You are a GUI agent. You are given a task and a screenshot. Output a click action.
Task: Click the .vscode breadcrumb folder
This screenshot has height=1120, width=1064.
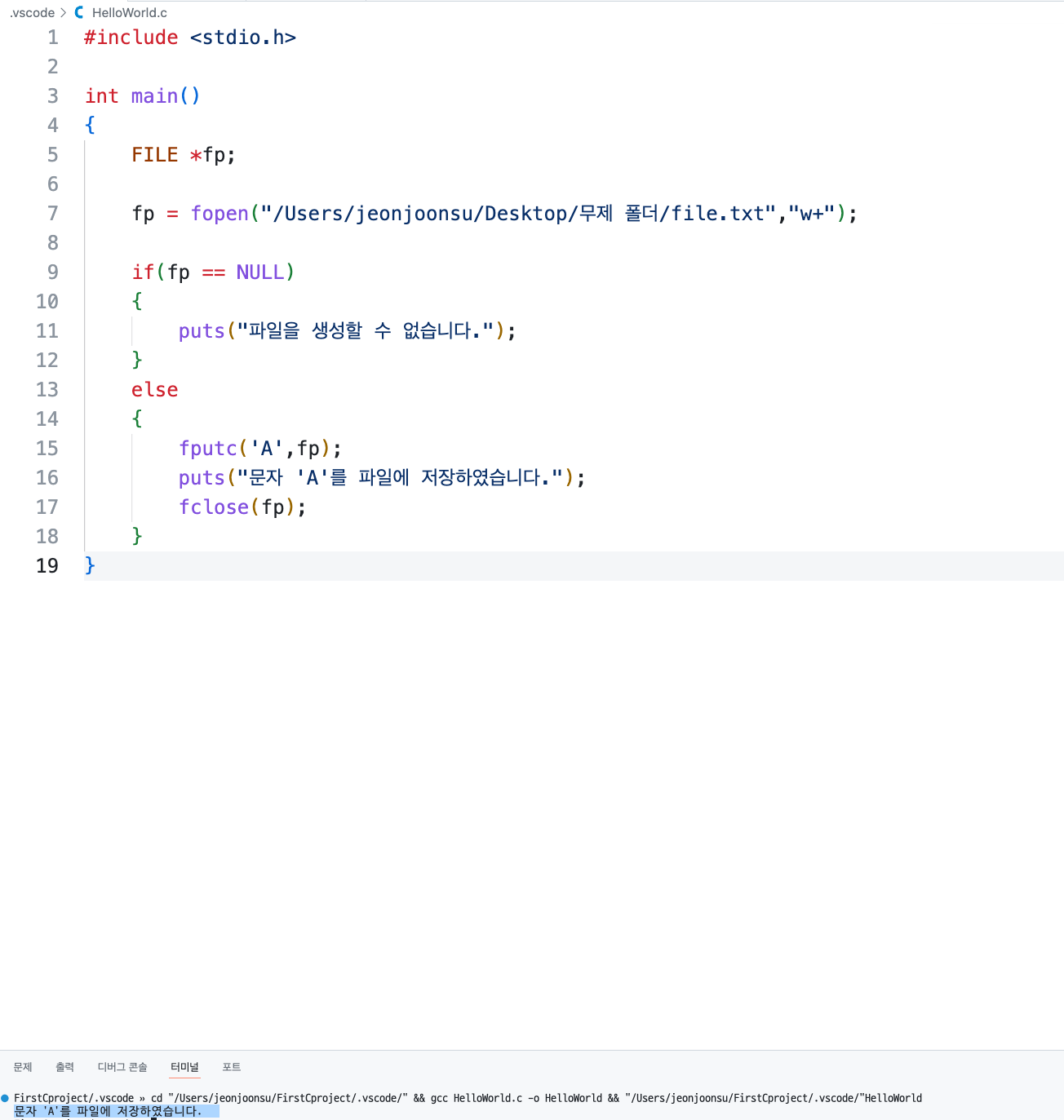pyautogui.click(x=33, y=13)
